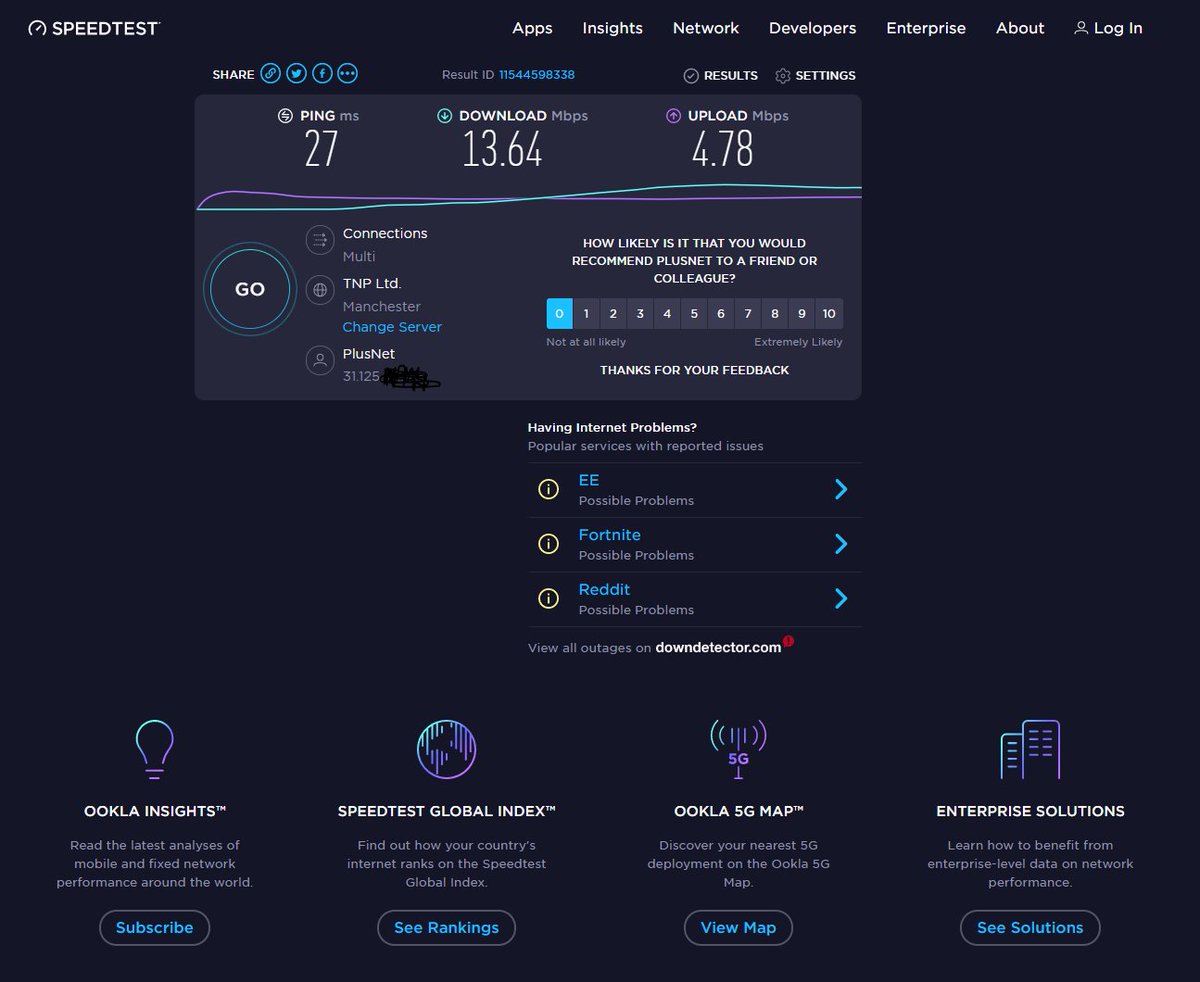Open RESULTS label text
The image size is (1200, 982).
click(x=731, y=76)
